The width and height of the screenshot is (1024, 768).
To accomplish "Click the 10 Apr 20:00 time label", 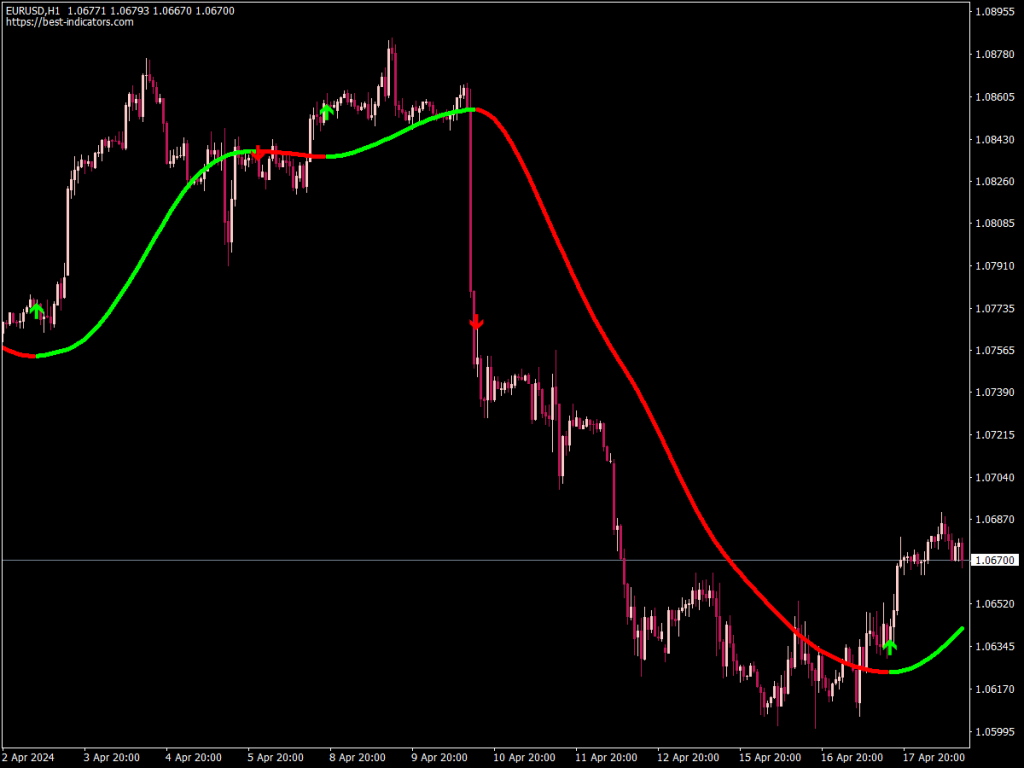I will [x=524, y=758].
